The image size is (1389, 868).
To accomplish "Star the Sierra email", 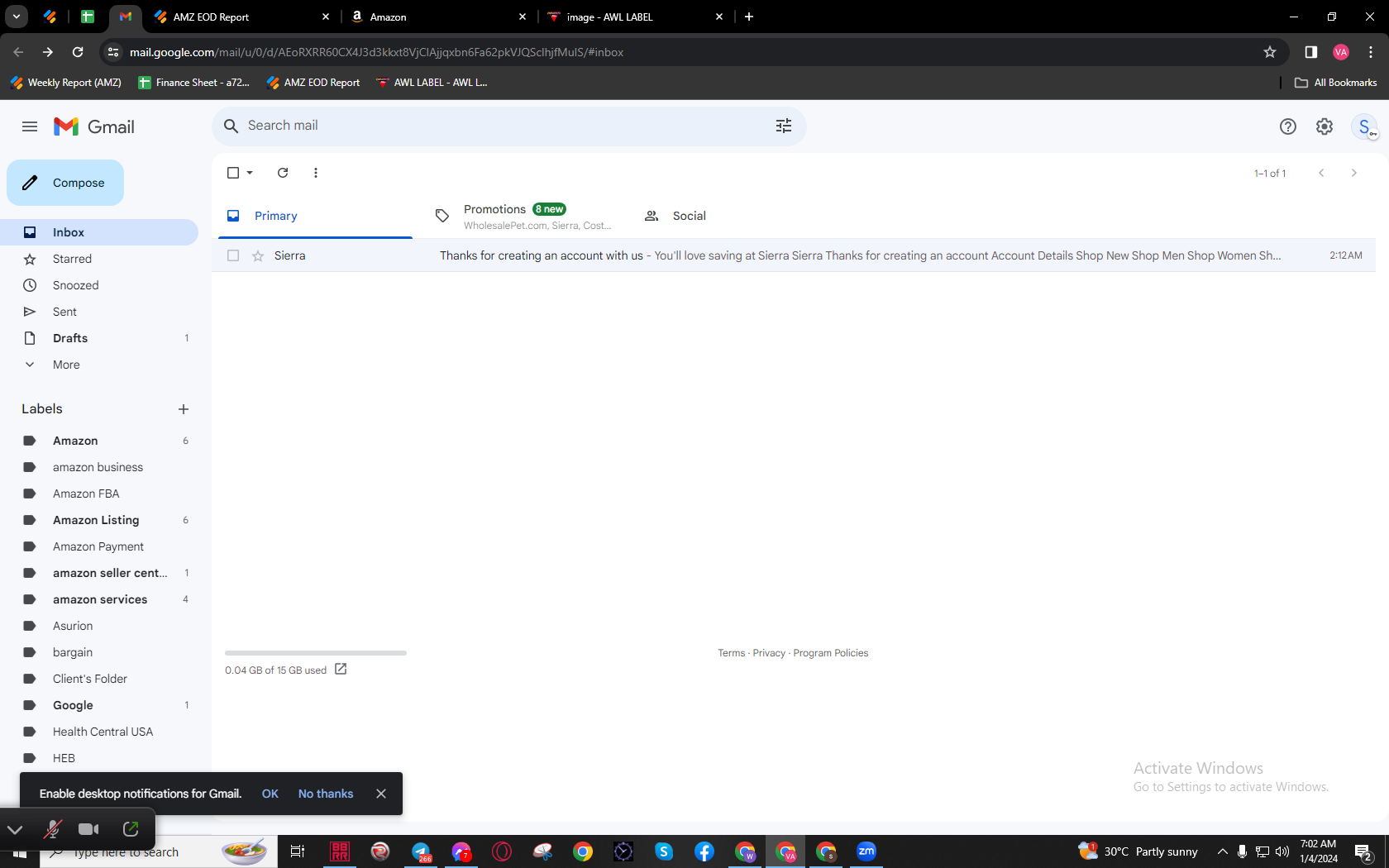I will [258, 255].
